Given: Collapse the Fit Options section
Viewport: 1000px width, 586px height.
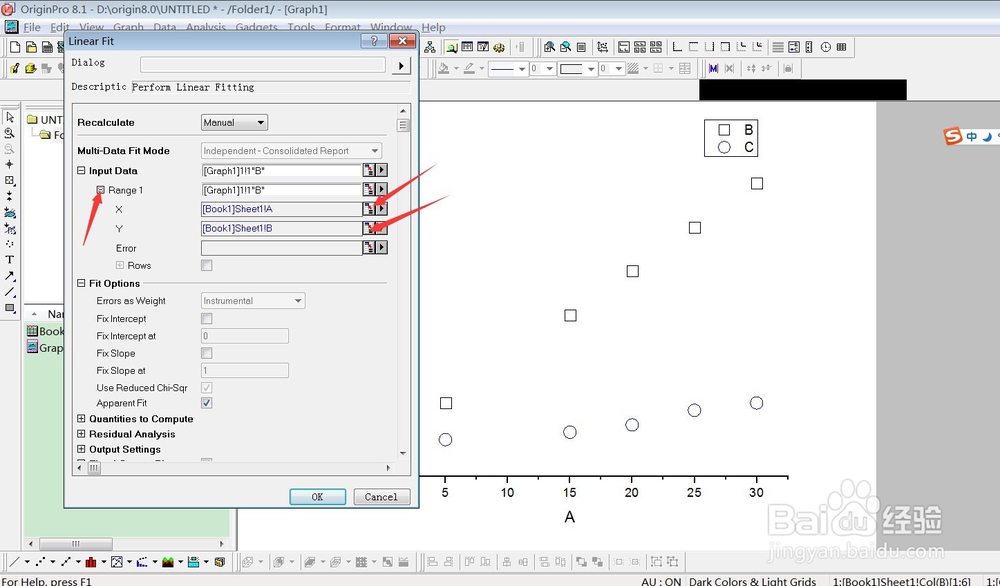Looking at the screenshot, I should (x=81, y=283).
